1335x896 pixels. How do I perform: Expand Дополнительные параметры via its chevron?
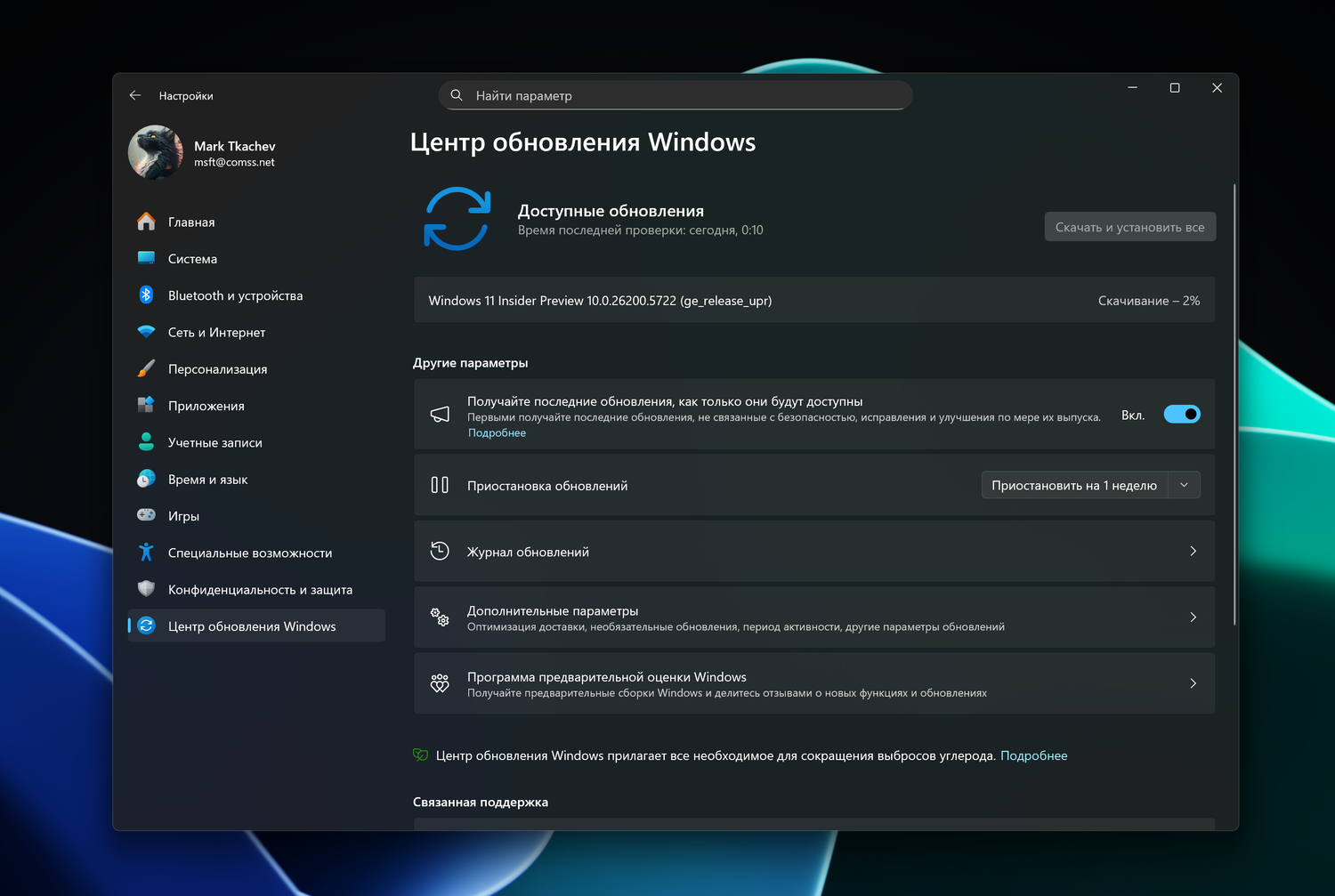(x=1193, y=618)
